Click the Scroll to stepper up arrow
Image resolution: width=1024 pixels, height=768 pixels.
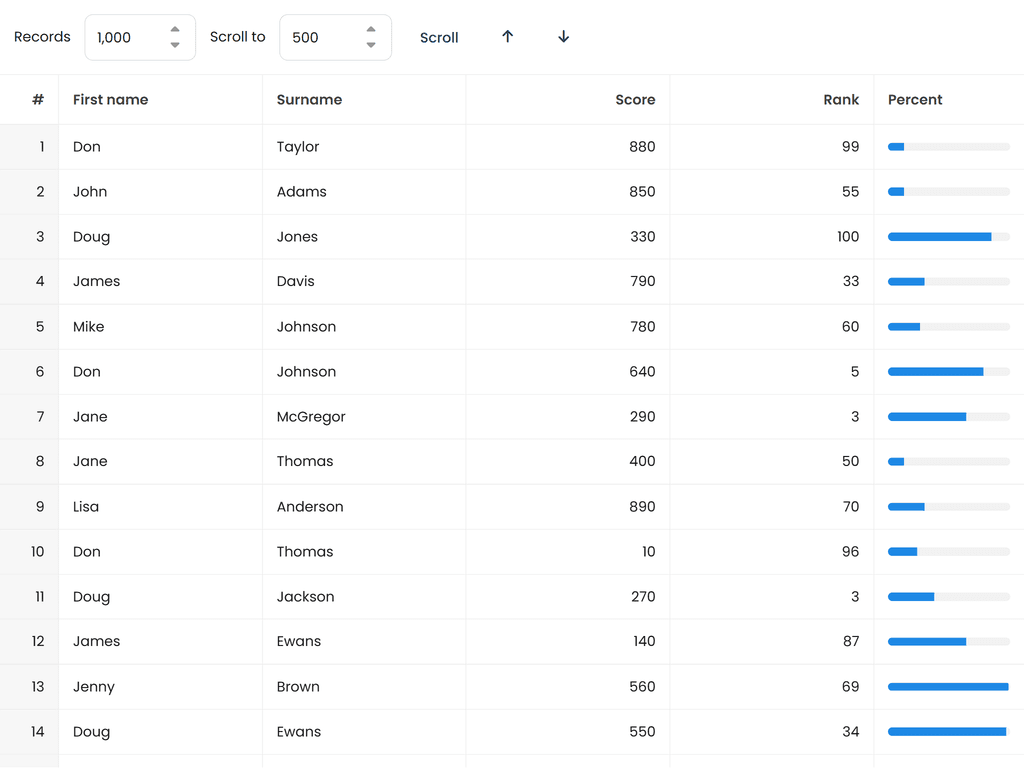[x=373, y=30]
